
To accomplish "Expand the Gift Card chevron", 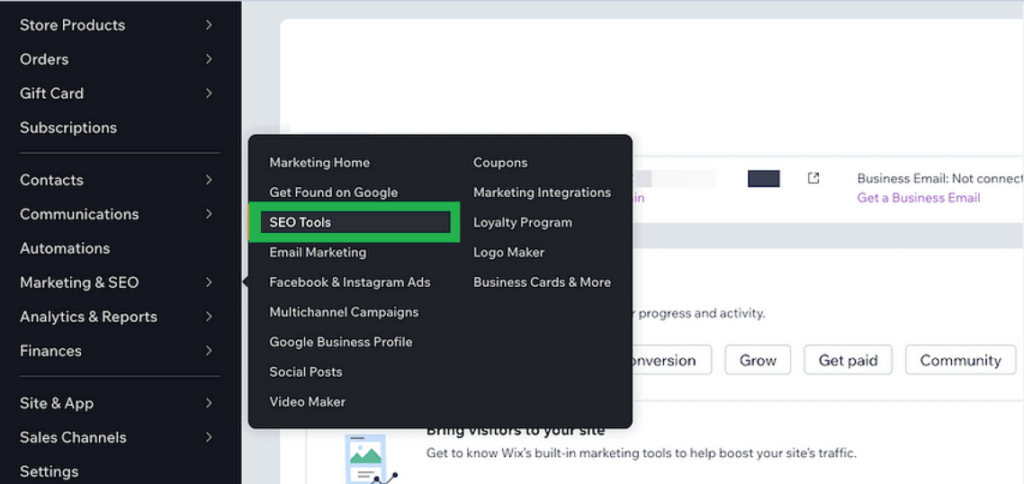I will (x=208, y=93).
